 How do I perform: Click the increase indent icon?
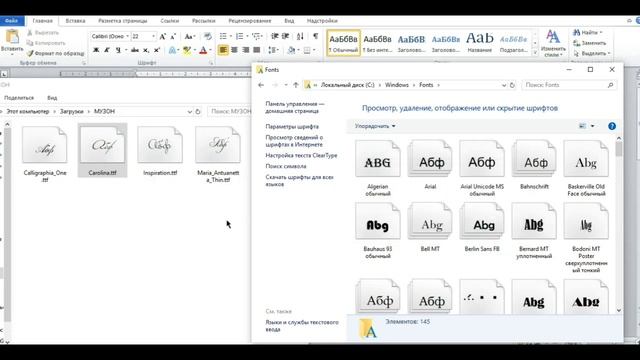coord(286,37)
